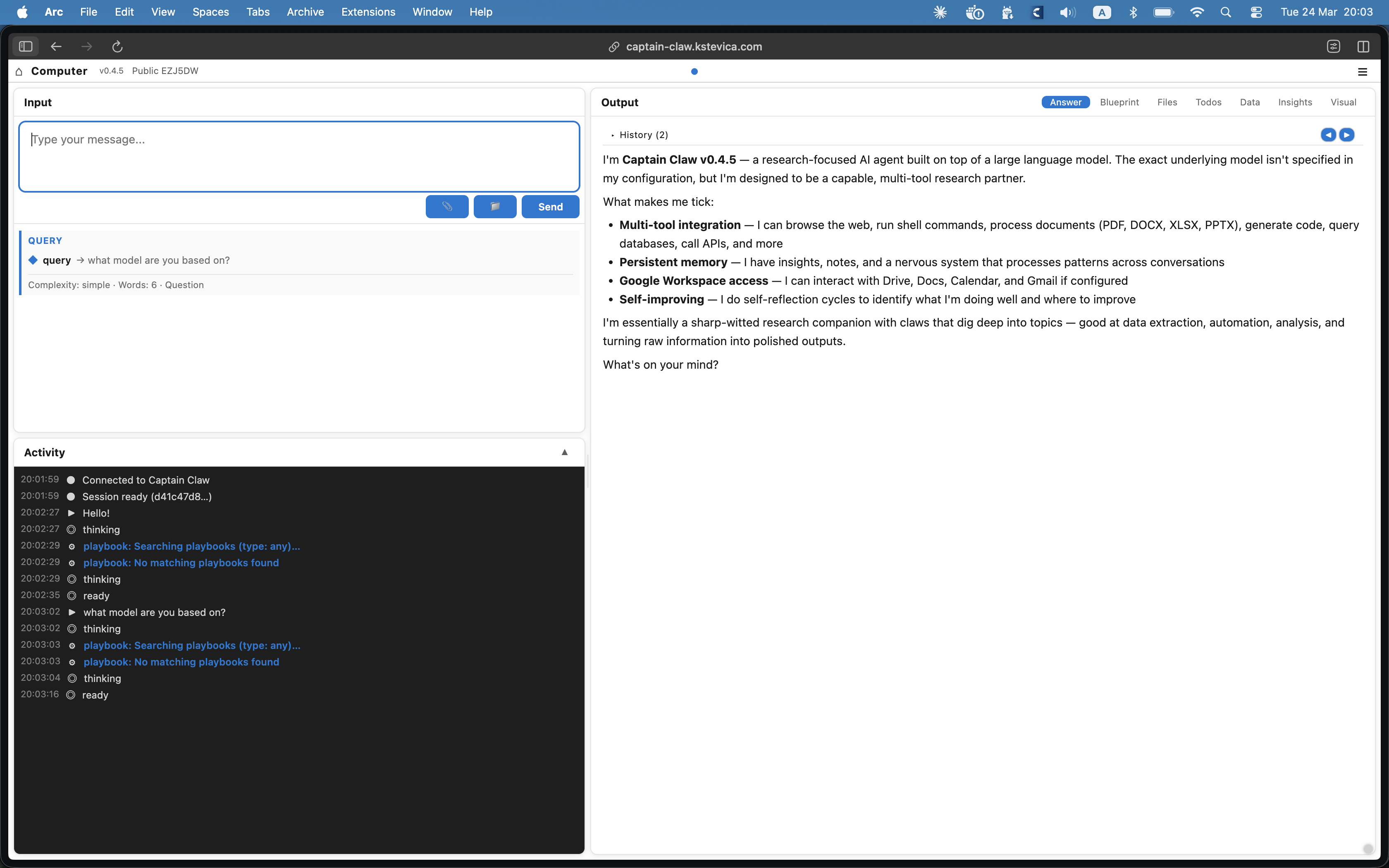Viewport: 1389px width, 868px height.
Task: Click the Public EZJ5DW label
Action: tap(165, 71)
